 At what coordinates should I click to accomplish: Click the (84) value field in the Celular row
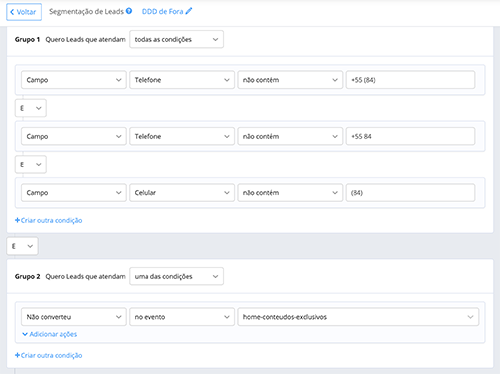[x=410, y=193]
